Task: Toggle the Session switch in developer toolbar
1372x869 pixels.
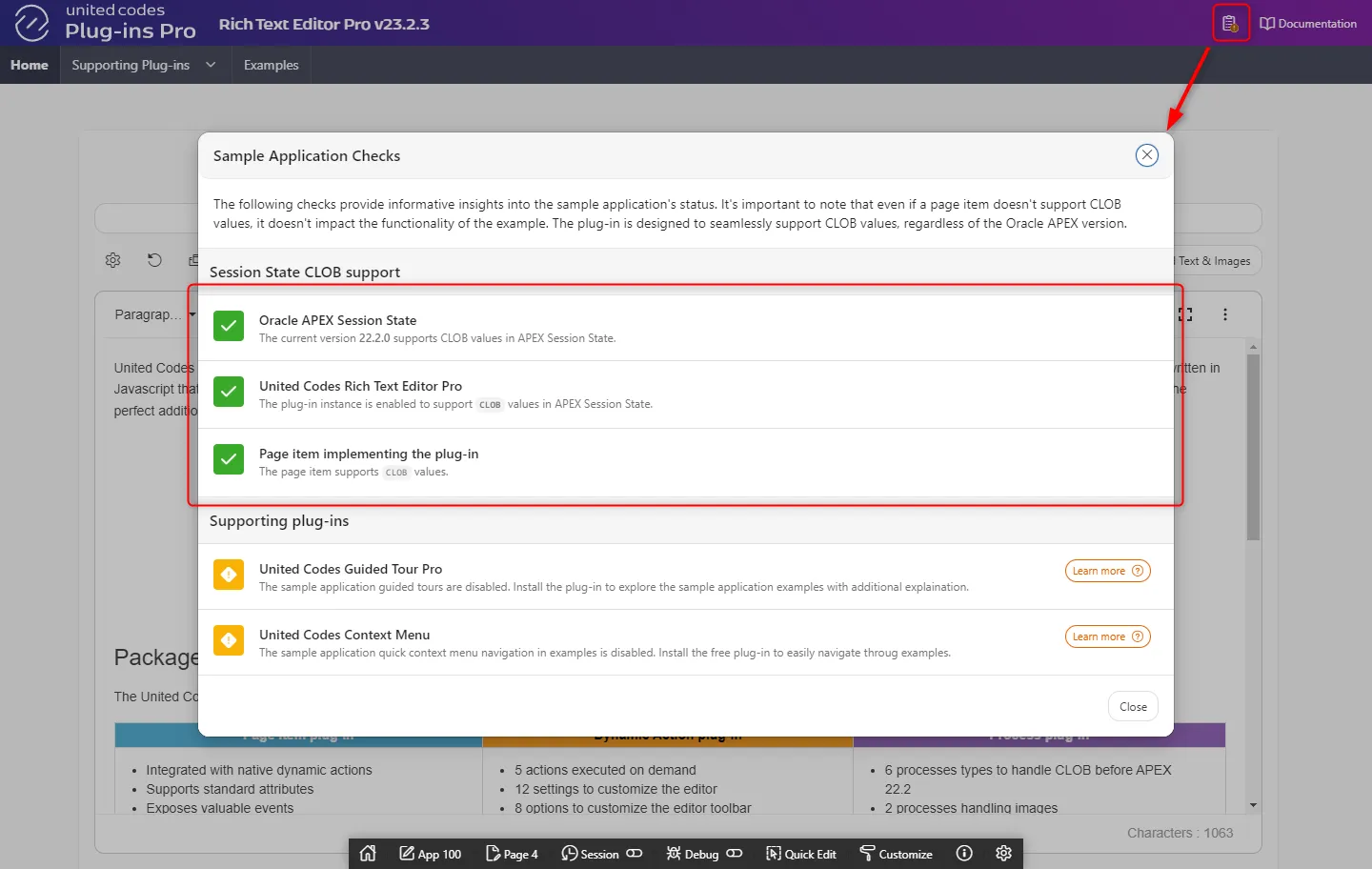Action: (634, 854)
